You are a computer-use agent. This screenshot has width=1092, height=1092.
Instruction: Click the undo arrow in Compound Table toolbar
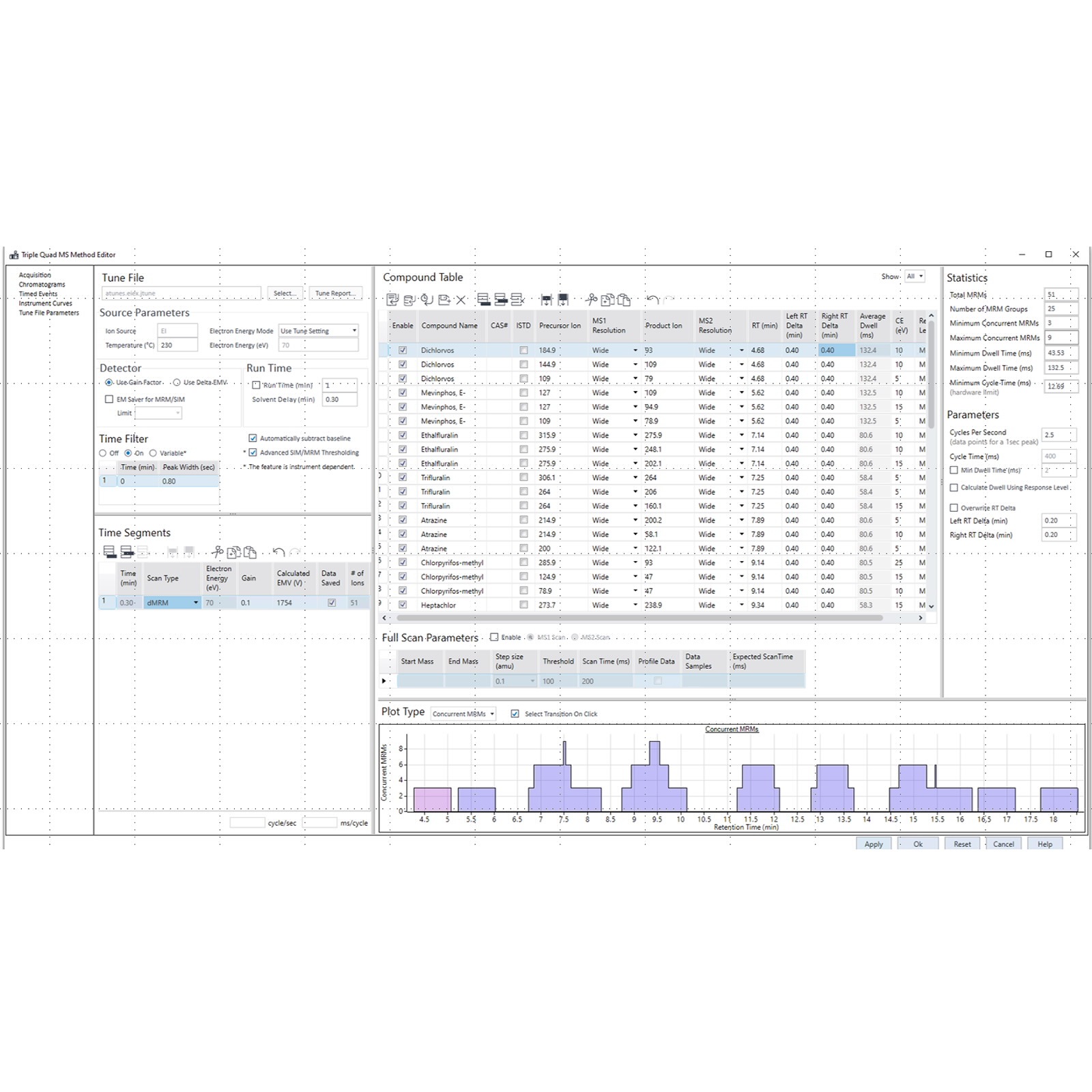(x=652, y=299)
